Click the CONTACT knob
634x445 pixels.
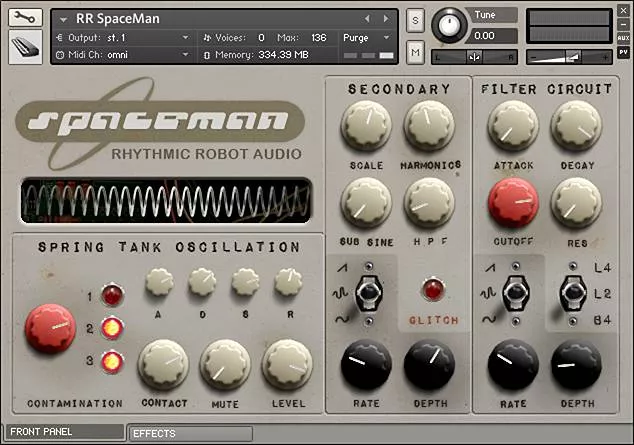coord(164,365)
